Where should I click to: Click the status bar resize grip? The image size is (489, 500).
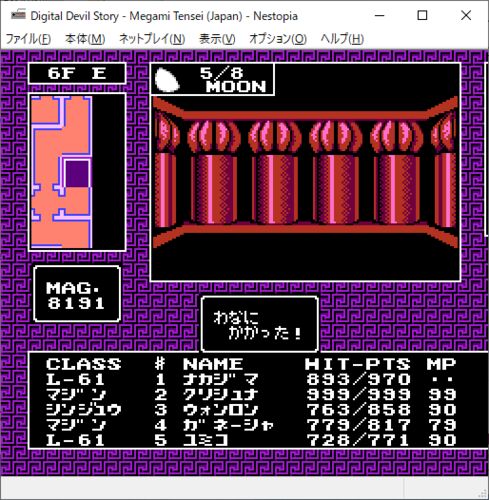[482, 493]
